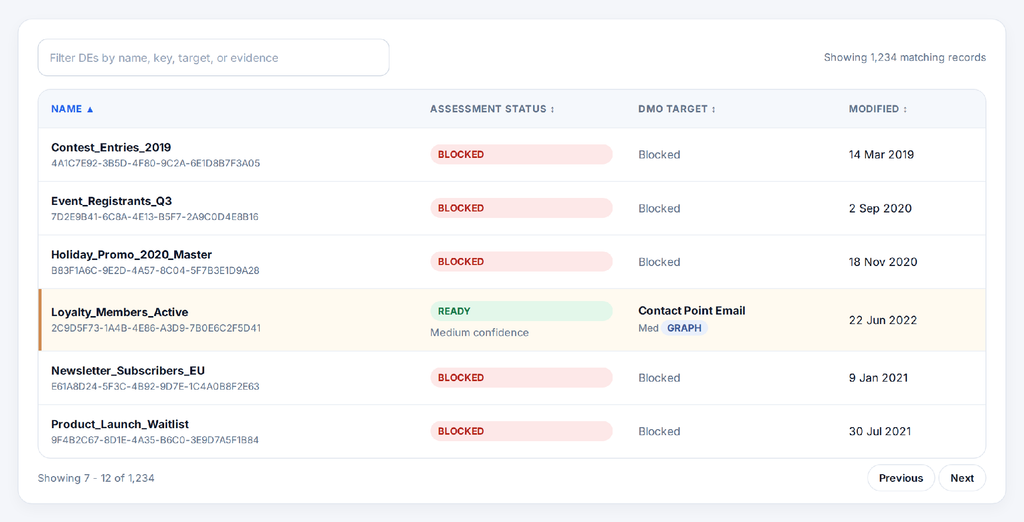Sort by DMO TARGET column header

[x=677, y=109]
